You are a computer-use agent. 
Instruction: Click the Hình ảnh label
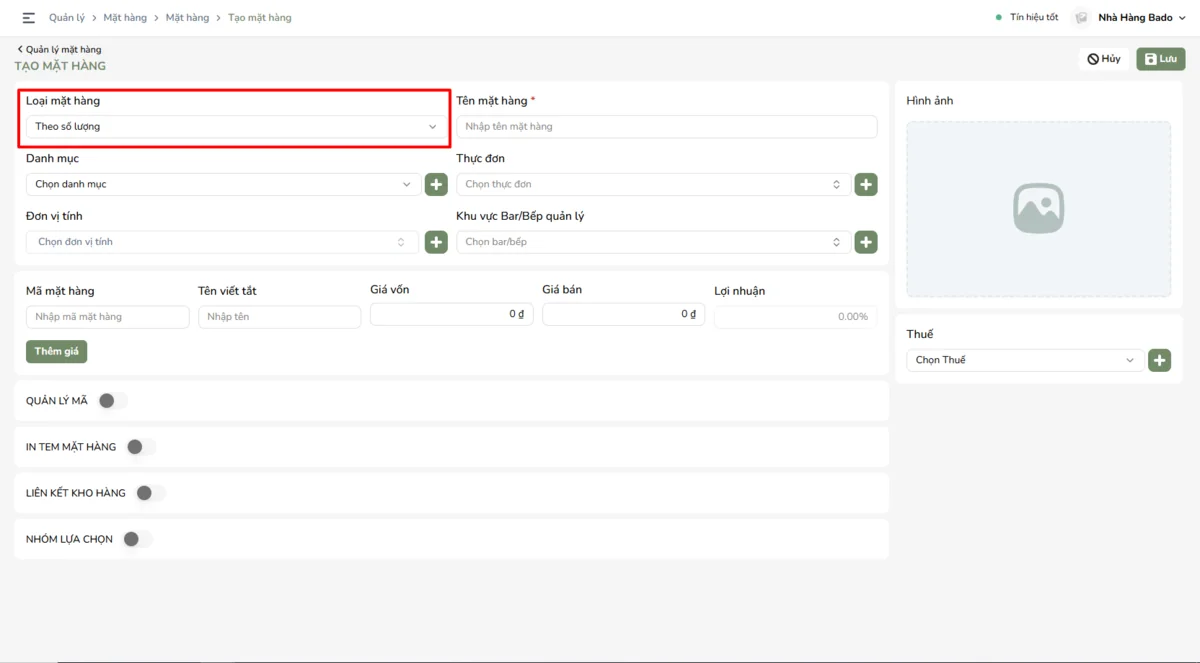930,101
